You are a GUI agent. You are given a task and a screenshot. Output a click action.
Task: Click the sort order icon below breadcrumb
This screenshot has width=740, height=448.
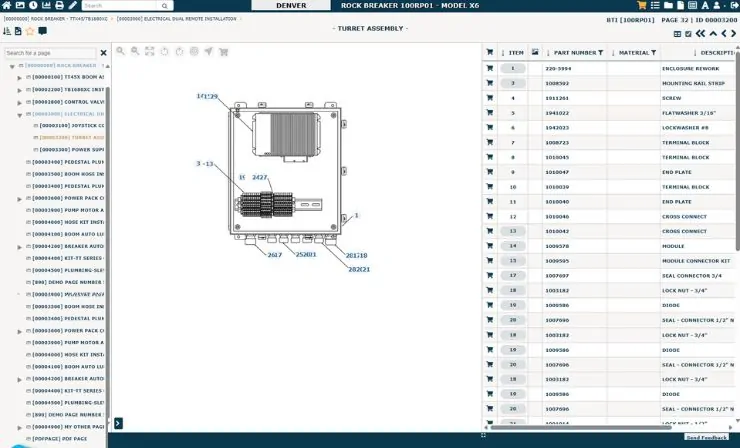coord(7,31)
